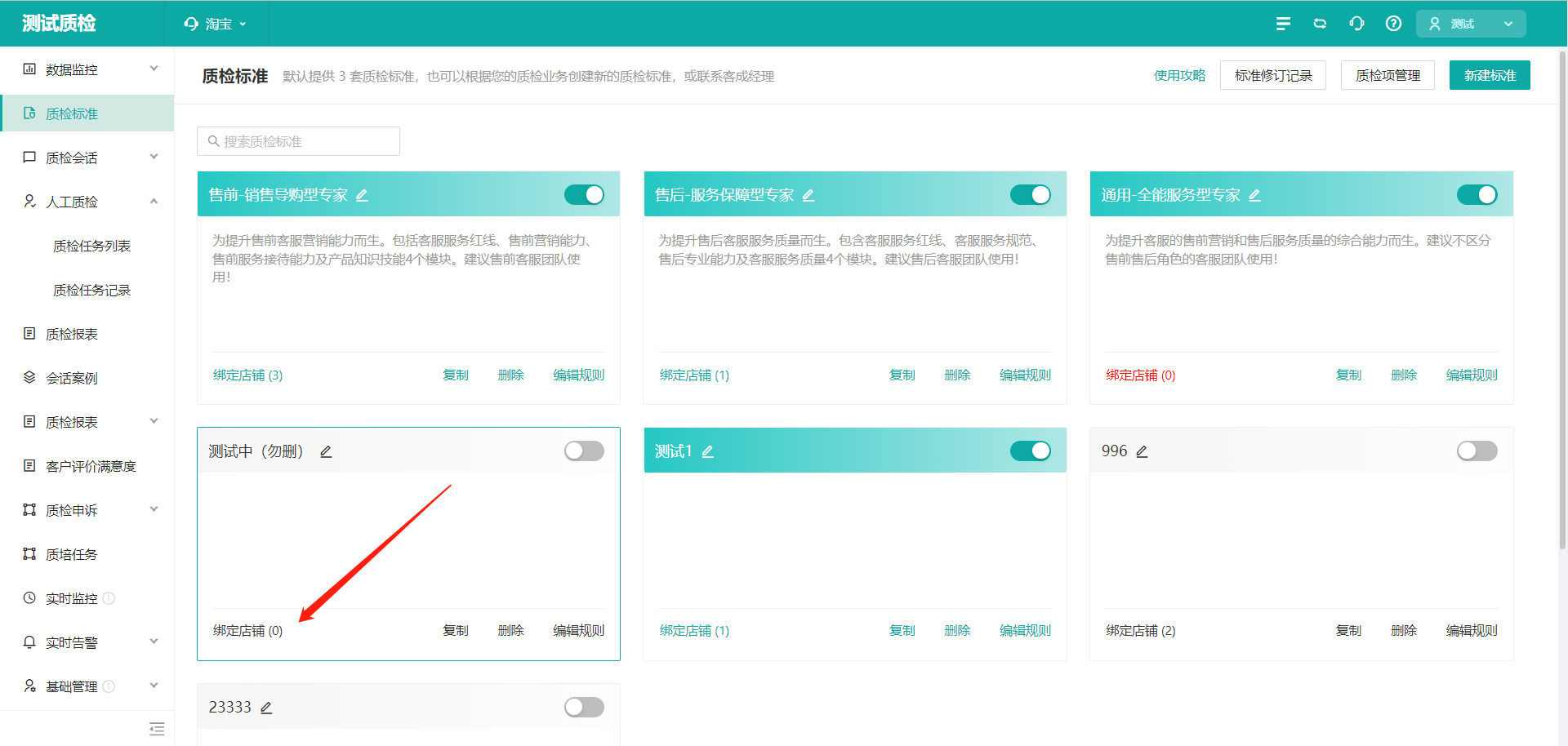Click info icon beside 实时监控
Screen dimensions: 1568x746
coord(109,598)
